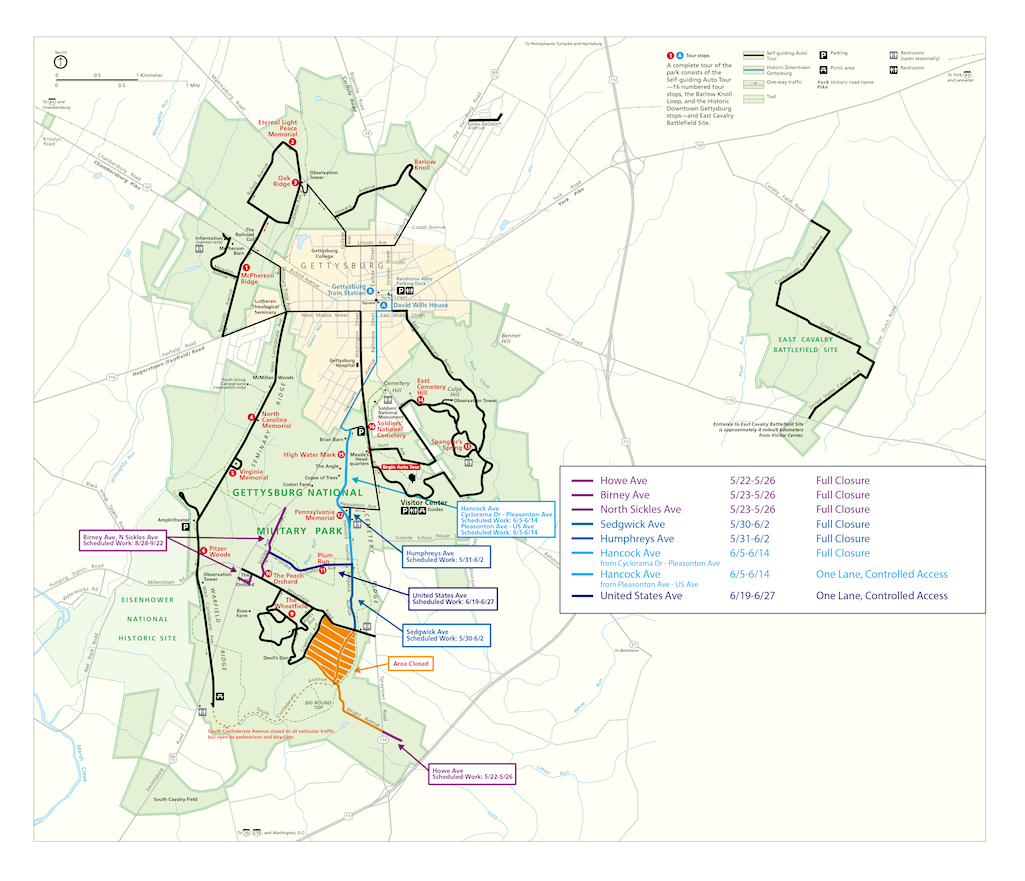Click 'Humphreys Ave' name in the closures table
The width and height of the screenshot is (1025, 881).
pyautogui.click(x=637, y=539)
